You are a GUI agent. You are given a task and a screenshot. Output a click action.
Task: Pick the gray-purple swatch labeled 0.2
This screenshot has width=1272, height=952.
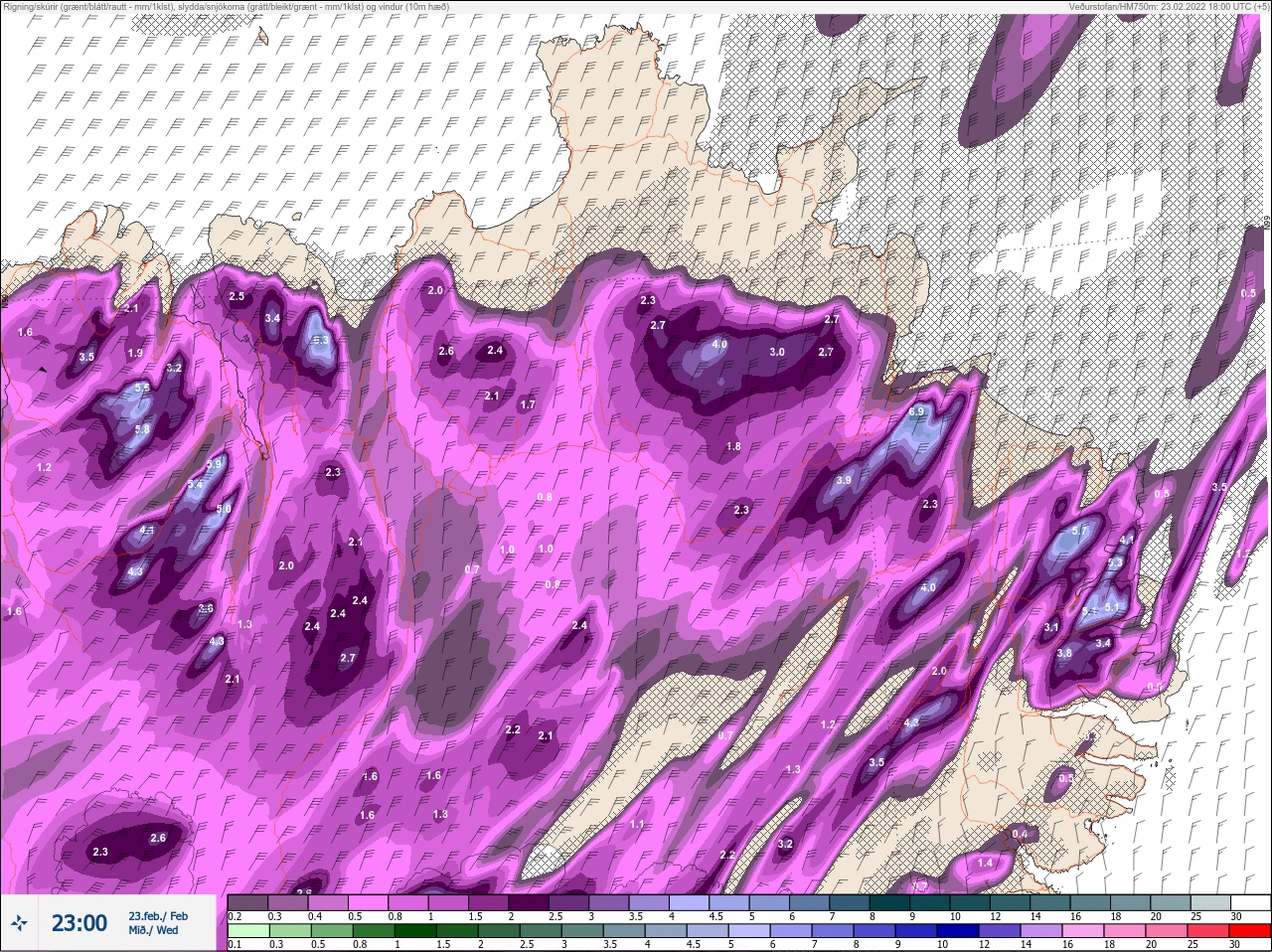click(247, 901)
